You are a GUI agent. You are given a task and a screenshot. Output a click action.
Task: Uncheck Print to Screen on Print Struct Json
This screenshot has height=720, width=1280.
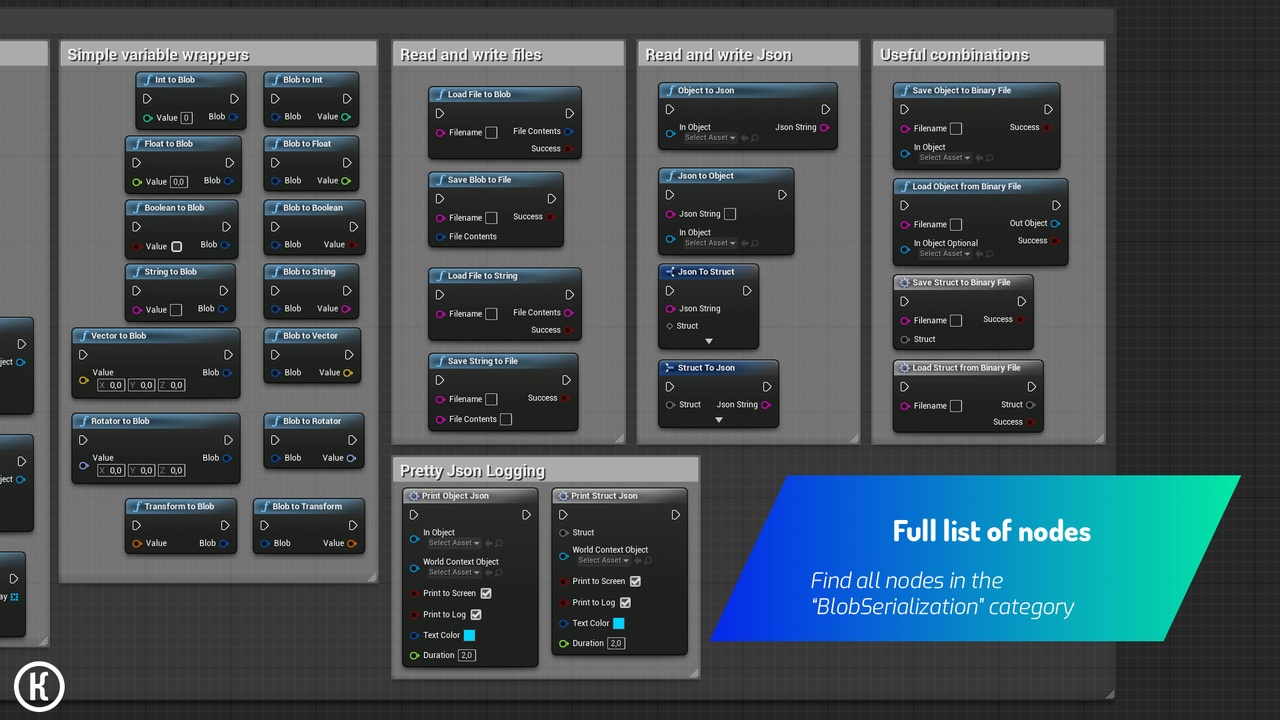635,581
